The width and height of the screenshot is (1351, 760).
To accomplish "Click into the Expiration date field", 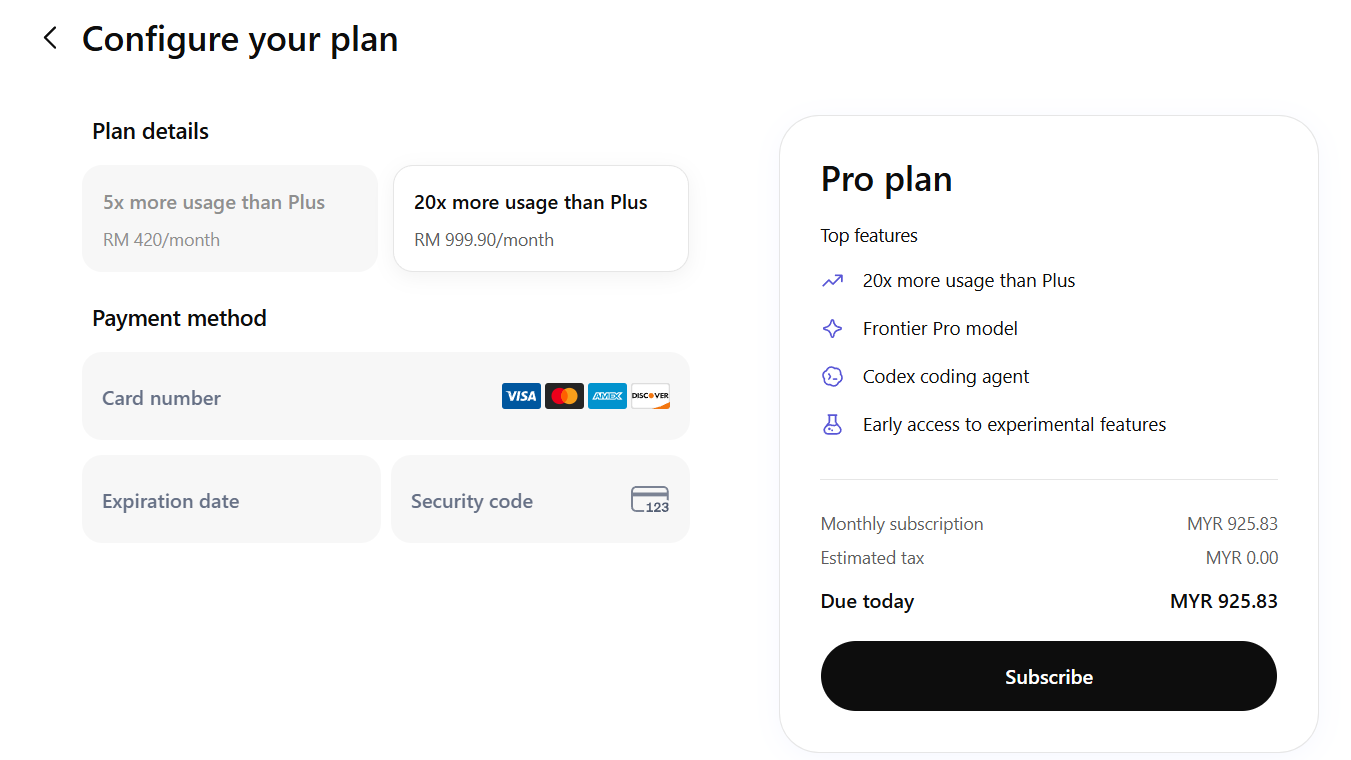I will (231, 500).
